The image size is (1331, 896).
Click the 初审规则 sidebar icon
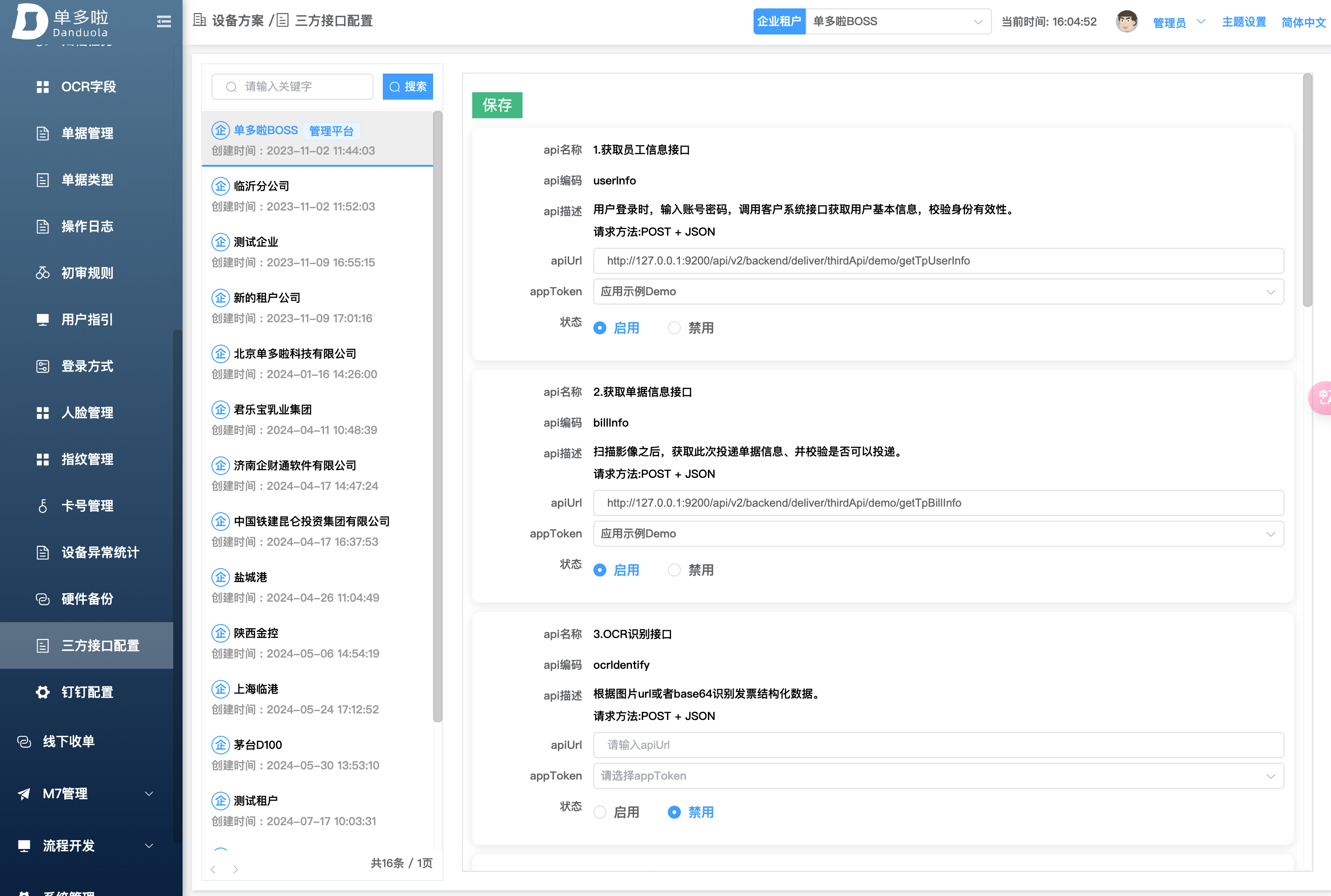pos(42,273)
